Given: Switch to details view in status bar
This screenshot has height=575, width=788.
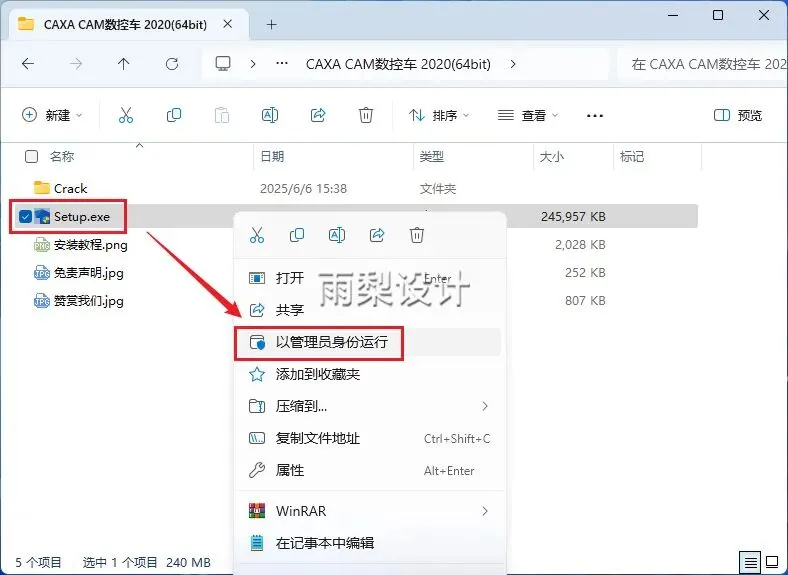Looking at the screenshot, I should 750,562.
